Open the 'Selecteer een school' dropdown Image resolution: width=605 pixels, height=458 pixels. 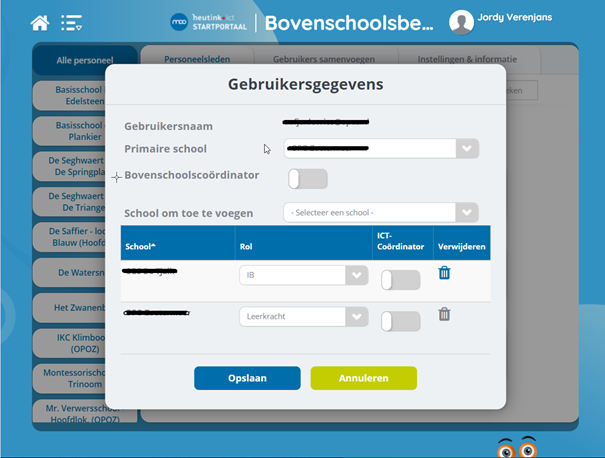coord(381,212)
